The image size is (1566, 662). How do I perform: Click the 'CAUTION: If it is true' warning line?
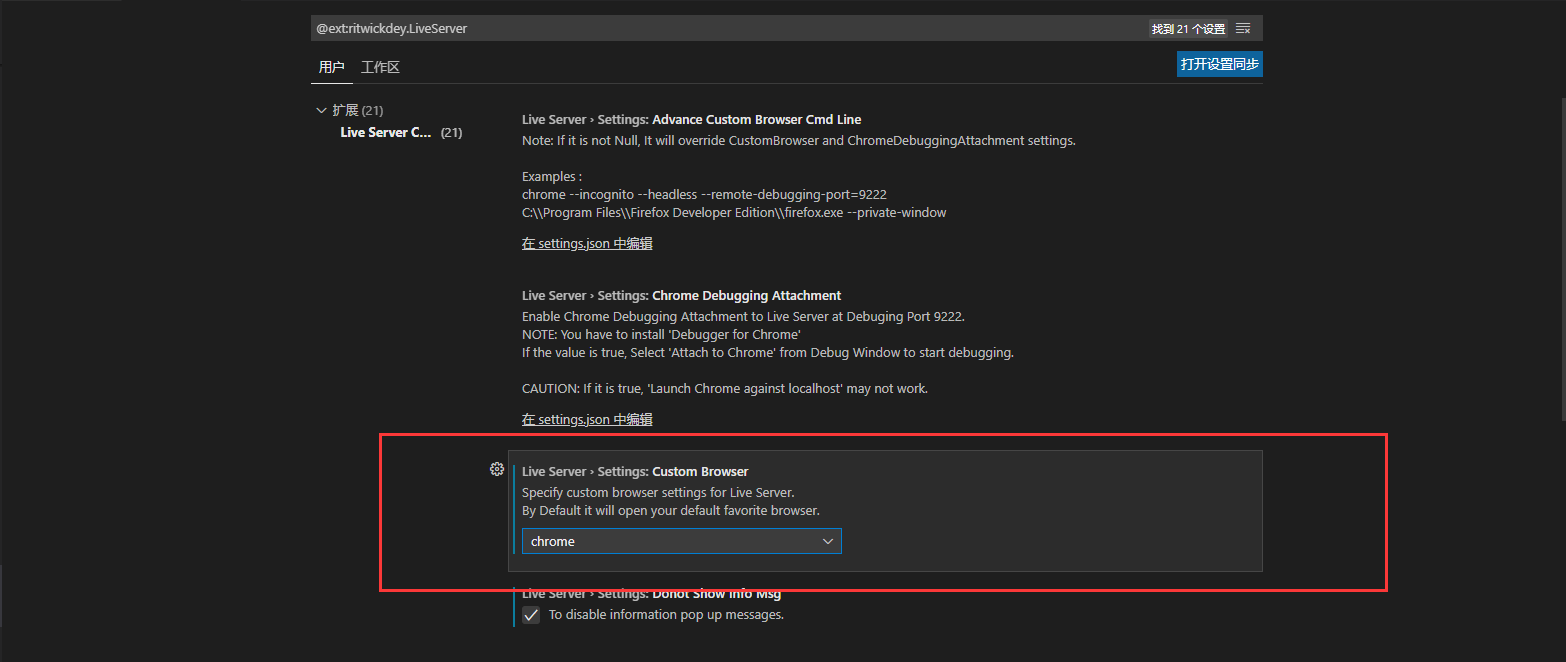pyautogui.click(x=725, y=388)
